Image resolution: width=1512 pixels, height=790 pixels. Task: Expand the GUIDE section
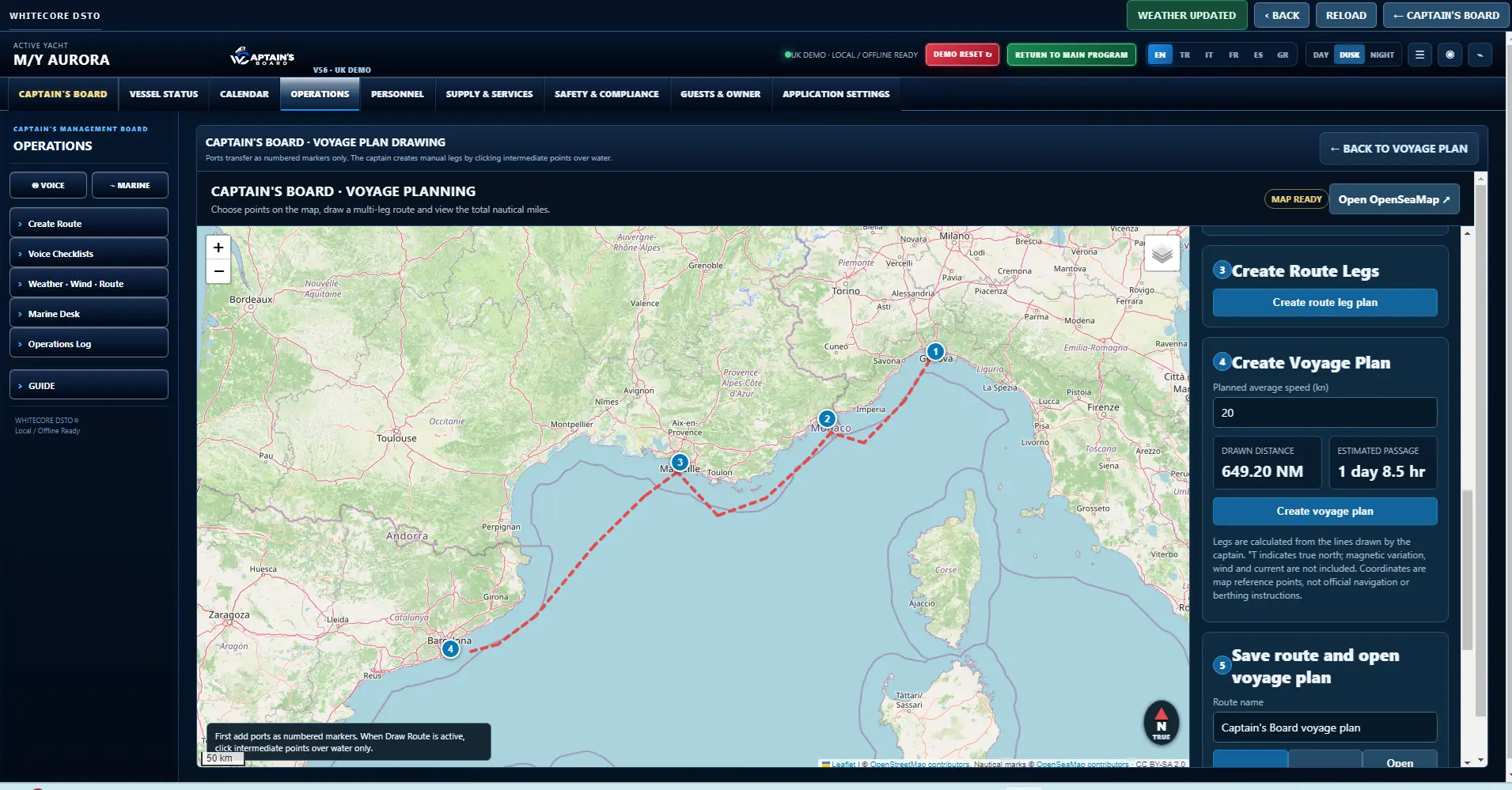(x=89, y=386)
